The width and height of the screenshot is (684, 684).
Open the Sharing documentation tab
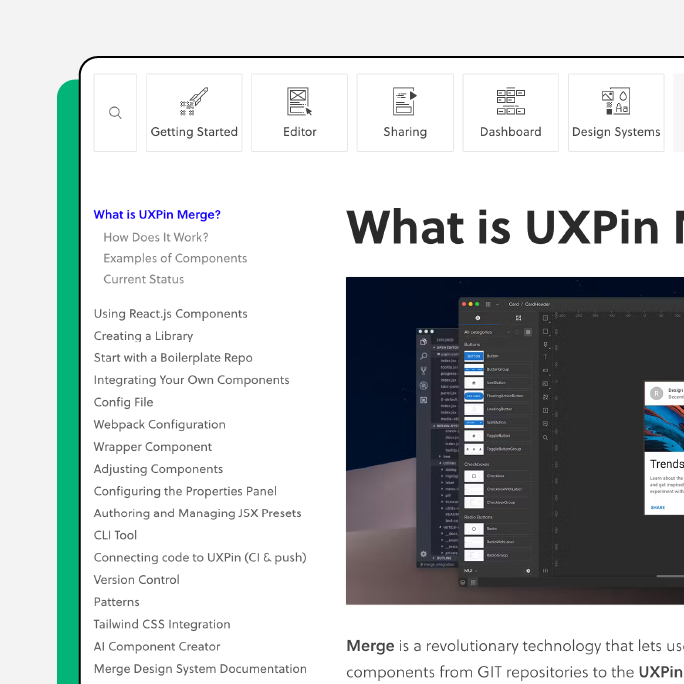click(x=405, y=113)
